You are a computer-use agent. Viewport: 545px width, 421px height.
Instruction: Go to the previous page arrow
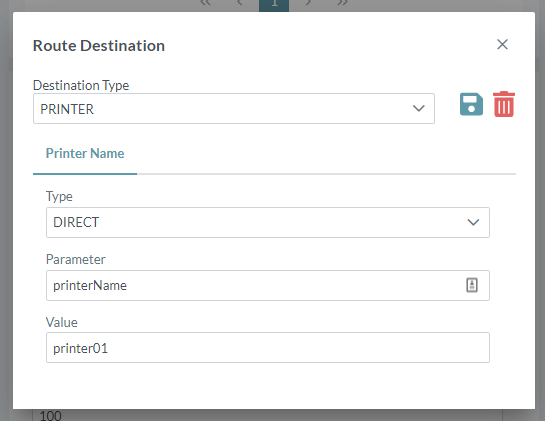click(x=239, y=3)
